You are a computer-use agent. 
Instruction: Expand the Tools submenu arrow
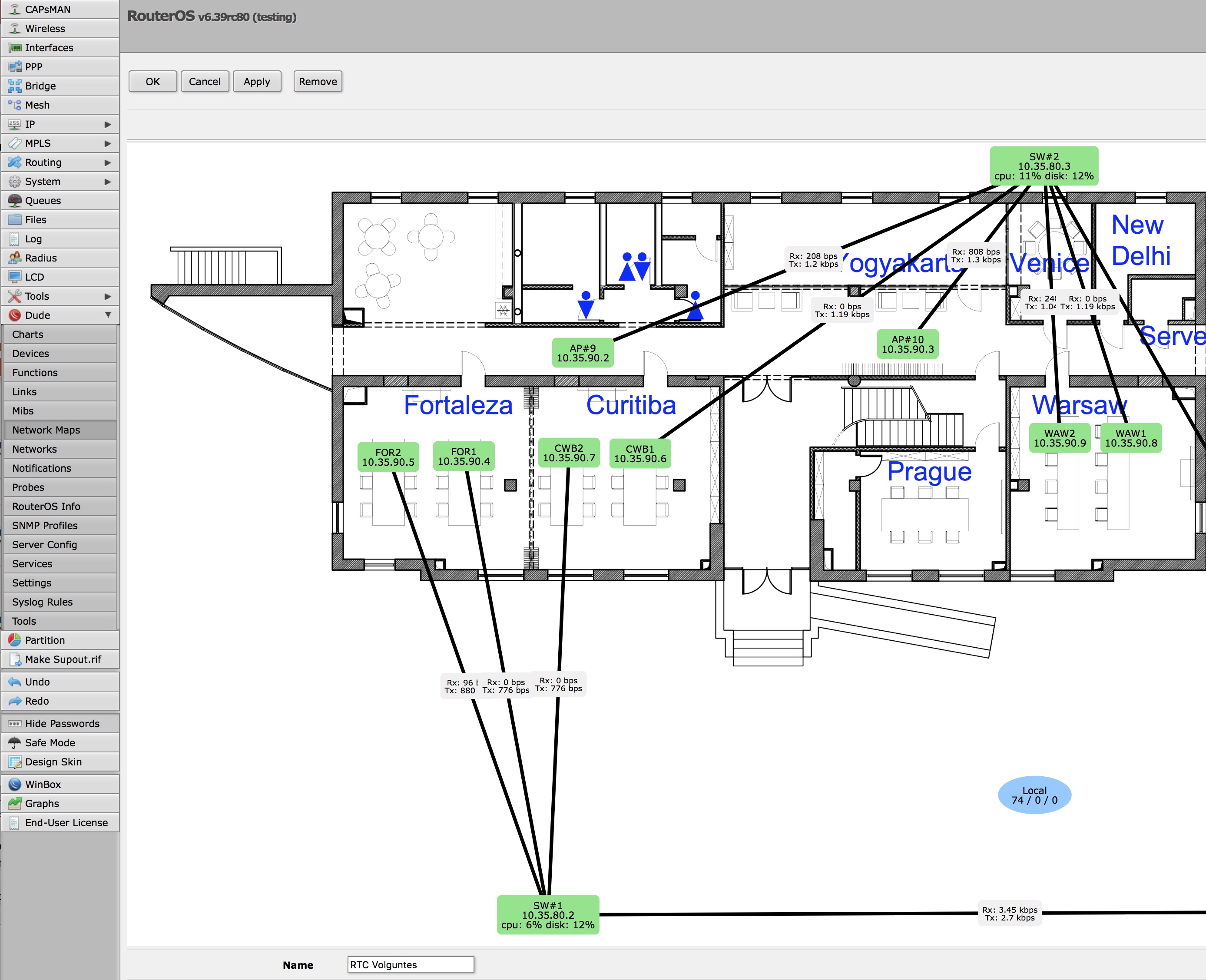pyautogui.click(x=108, y=296)
